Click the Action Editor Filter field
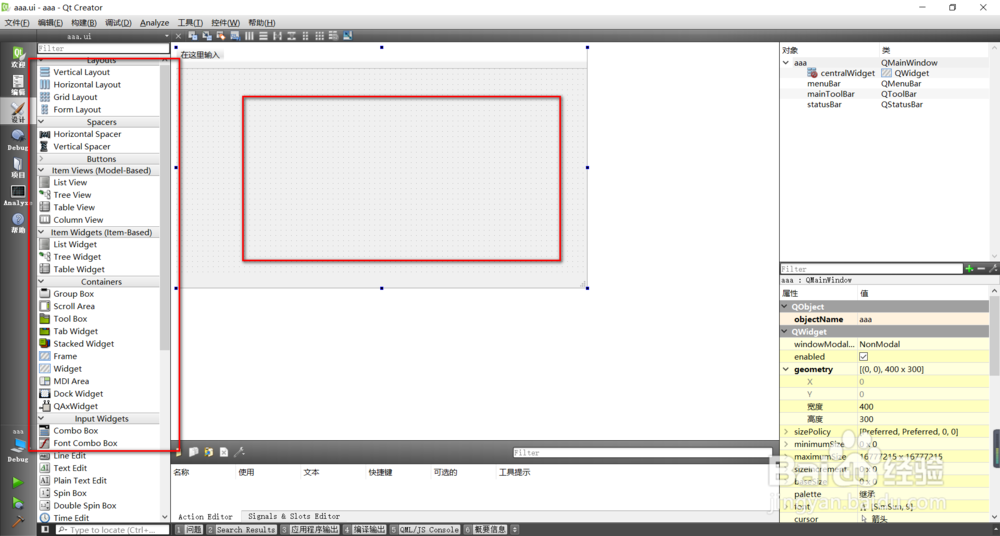This screenshot has width=1000, height=536. coord(642,452)
